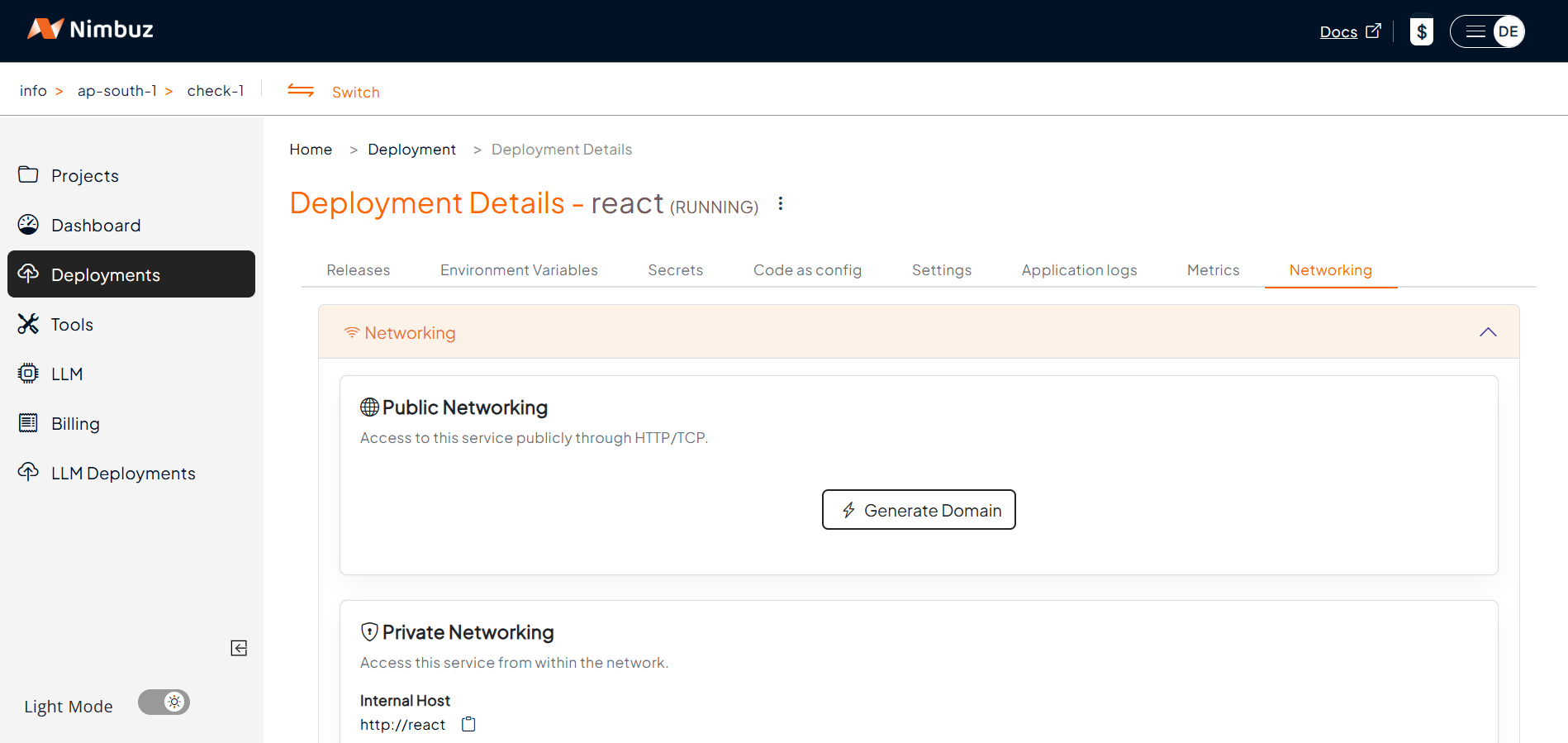
Task: Click Switch to change project
Action: click(x=355, y=92)
